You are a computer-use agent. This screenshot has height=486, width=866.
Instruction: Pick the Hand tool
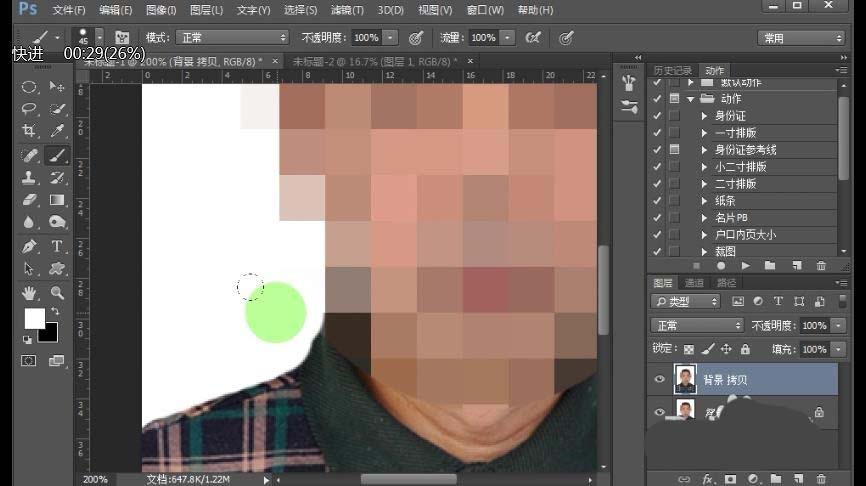29,293
